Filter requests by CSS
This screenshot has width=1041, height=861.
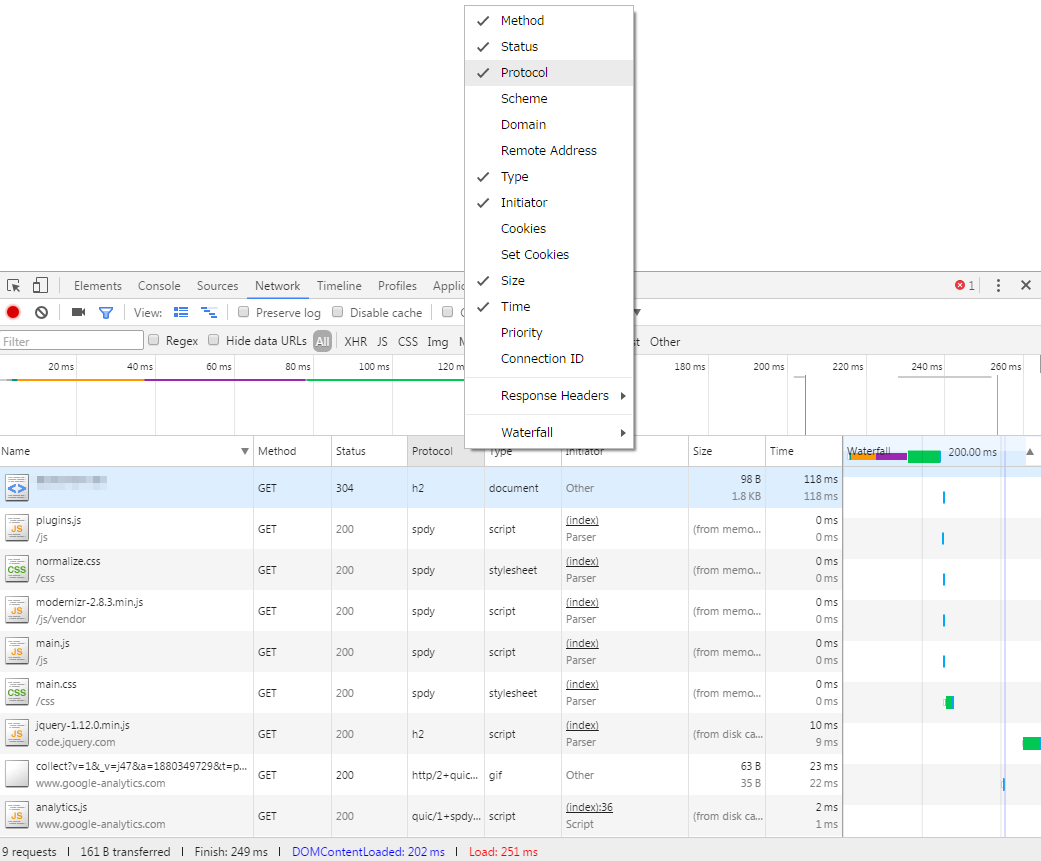point(408,341)
